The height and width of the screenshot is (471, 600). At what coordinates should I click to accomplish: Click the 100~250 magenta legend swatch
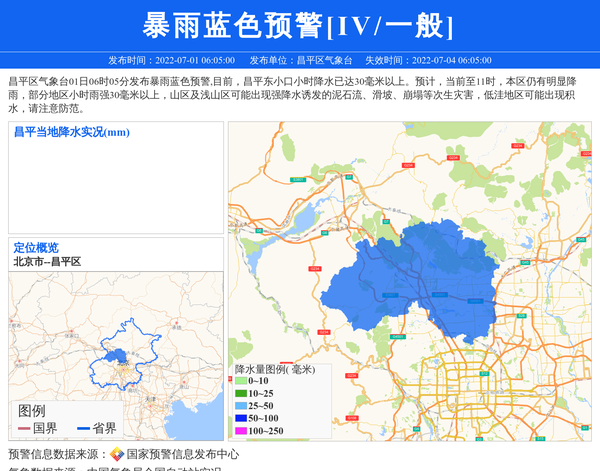click(x=241, y=431)
